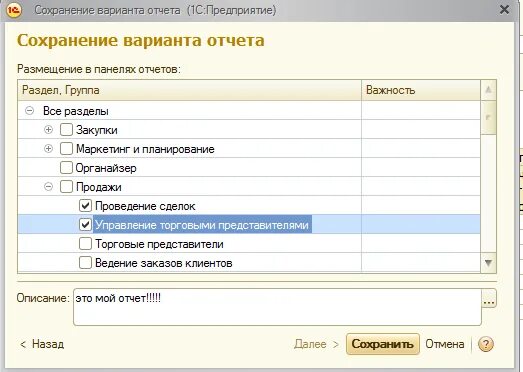Image resolution: width=523 pixels, height=372 pixels.
Task: Click Важность cell of Управление торговыми представителями
Action: pyautogui.click(x=421, y=224)
